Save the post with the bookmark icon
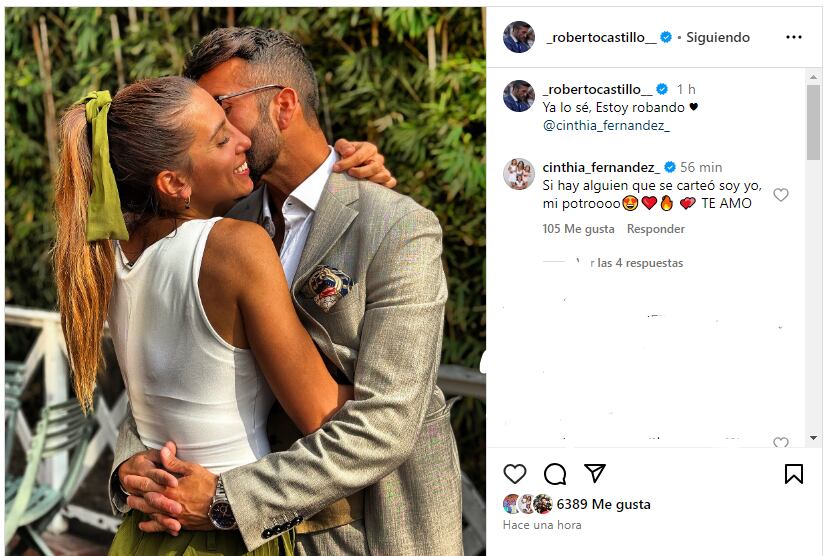Viewport: 830px width, 556px height. coord(793,474)
